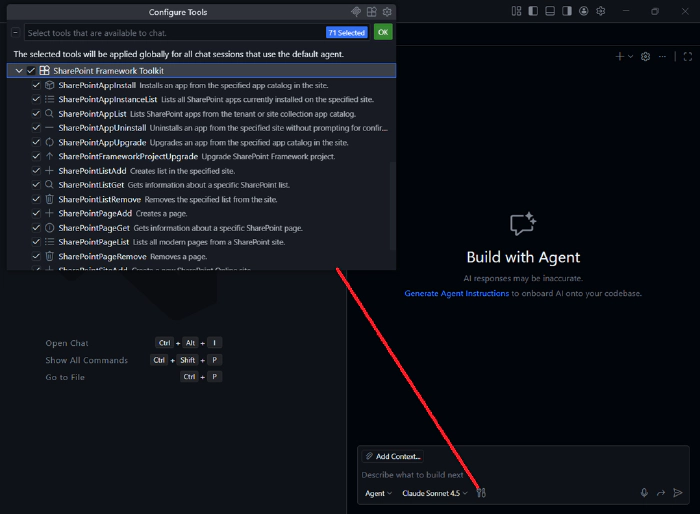Uncheck the SharePointAppList checkbox
700x514 pixels.
click(36, 113)
